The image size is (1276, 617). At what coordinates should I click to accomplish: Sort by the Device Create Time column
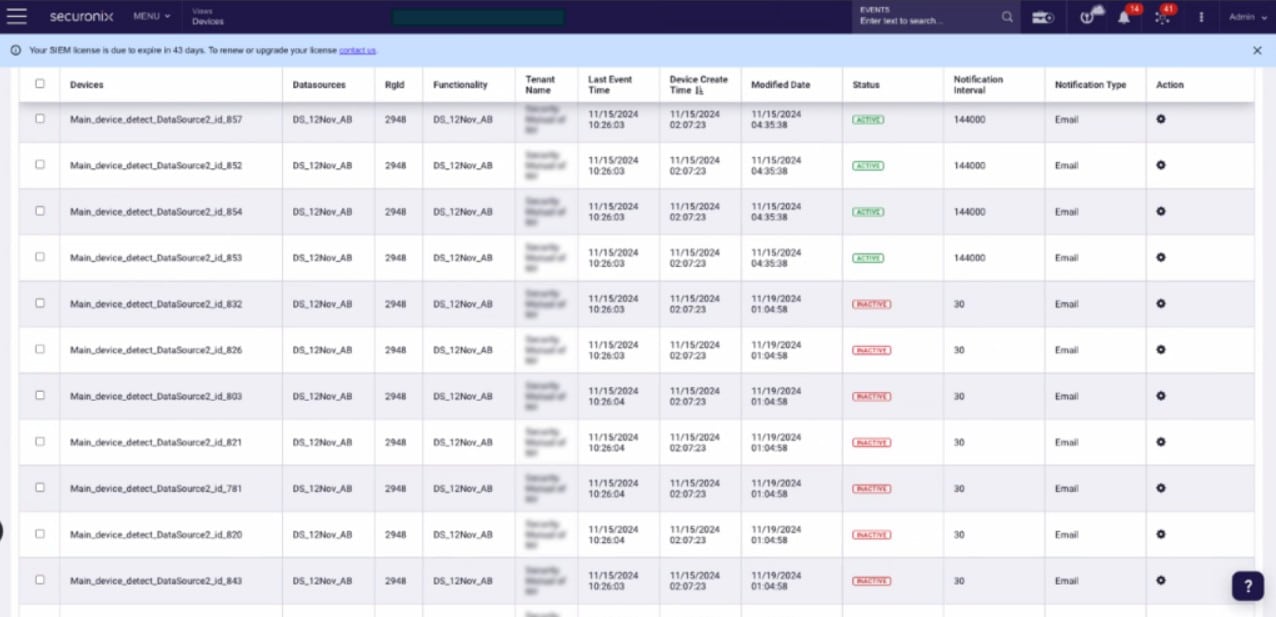[699, 85]
